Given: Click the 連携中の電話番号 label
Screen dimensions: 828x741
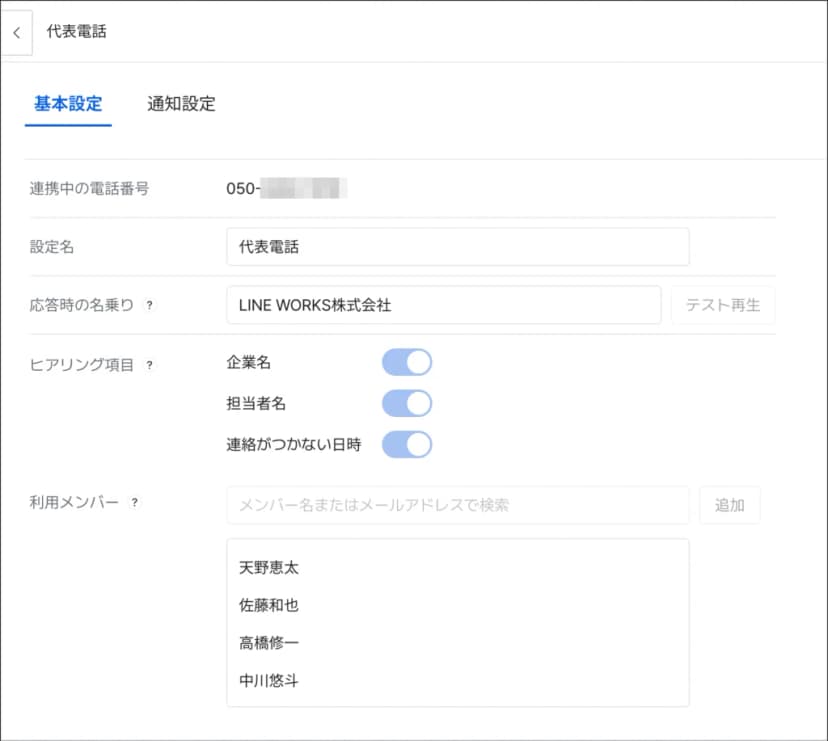Looking at the screenshot, I should click(89, 189).
